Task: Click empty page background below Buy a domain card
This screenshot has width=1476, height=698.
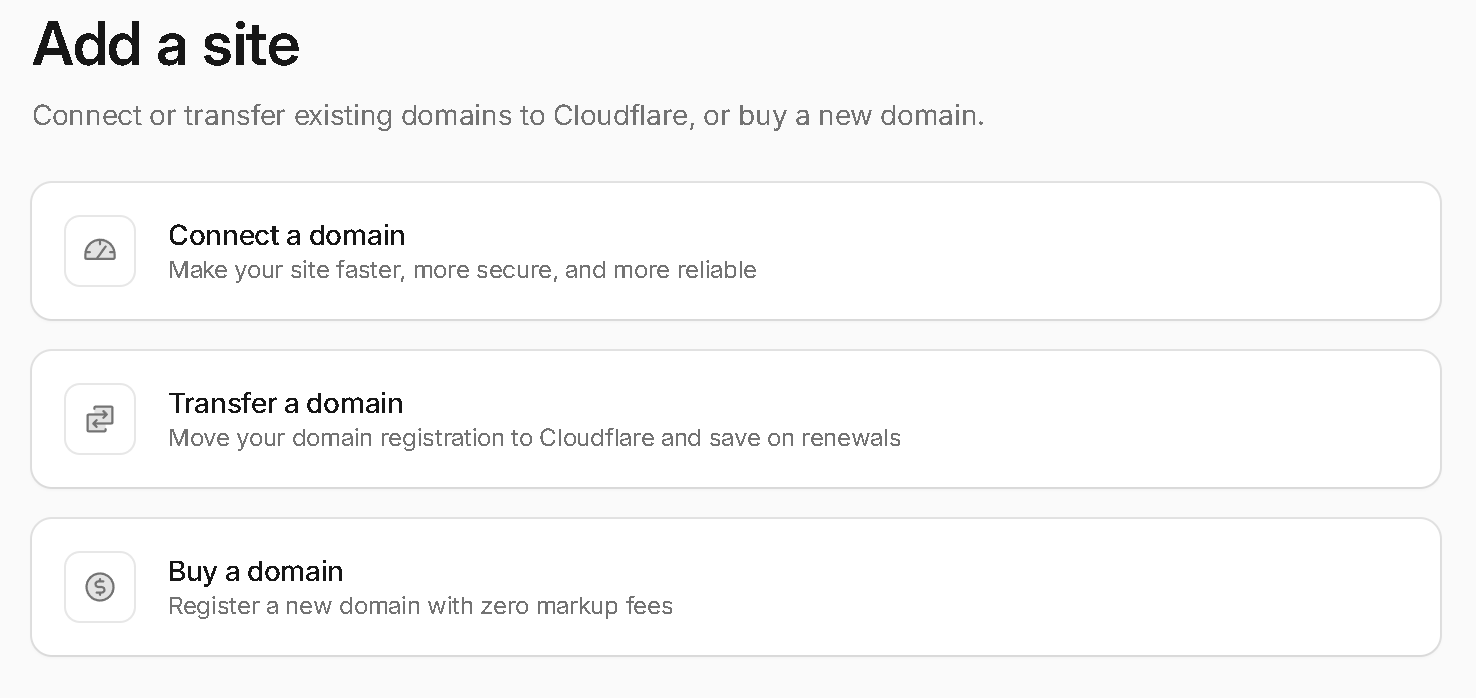Action: click(736, 680)
